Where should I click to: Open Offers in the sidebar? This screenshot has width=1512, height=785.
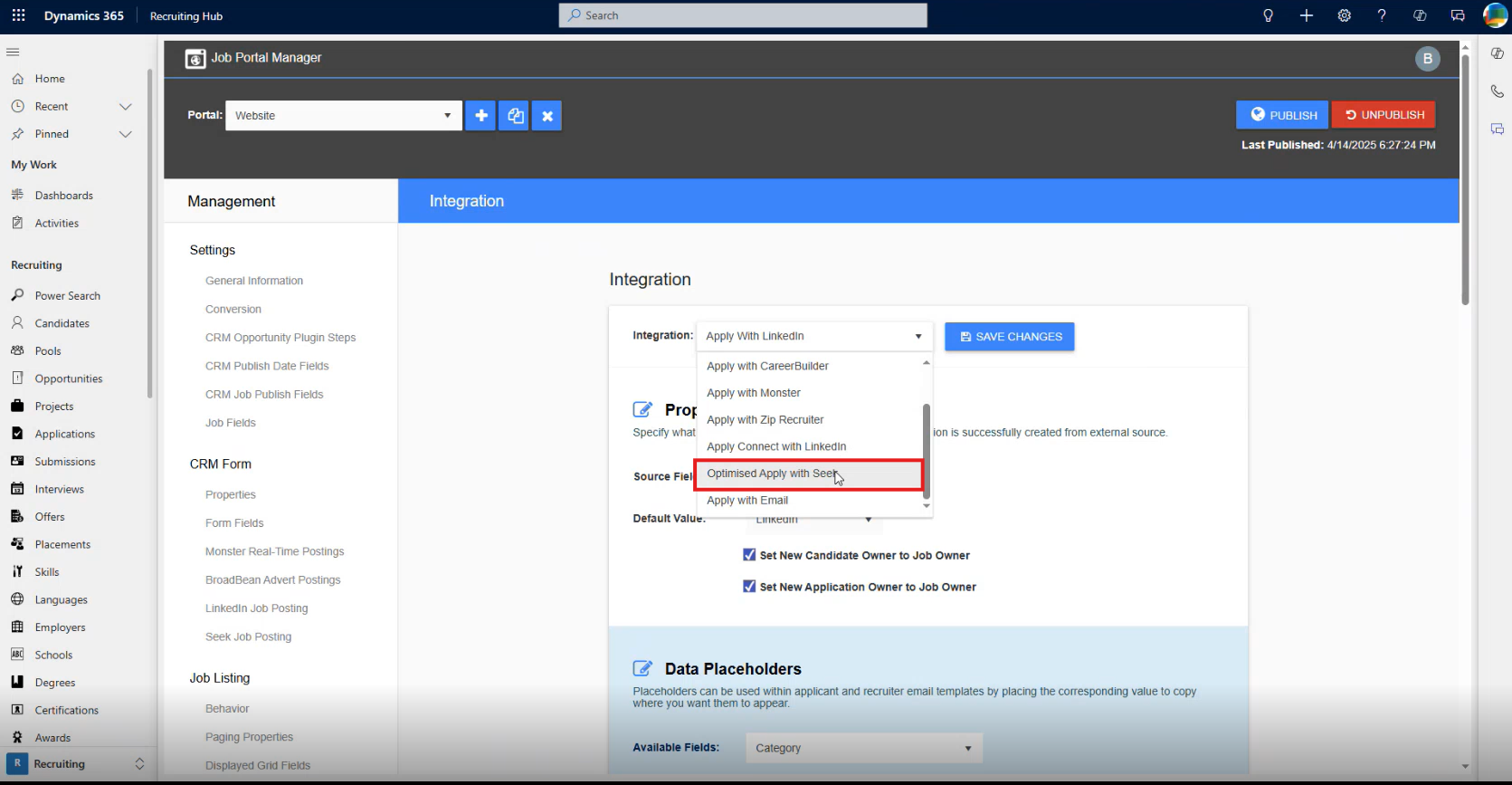pos(50,517)
